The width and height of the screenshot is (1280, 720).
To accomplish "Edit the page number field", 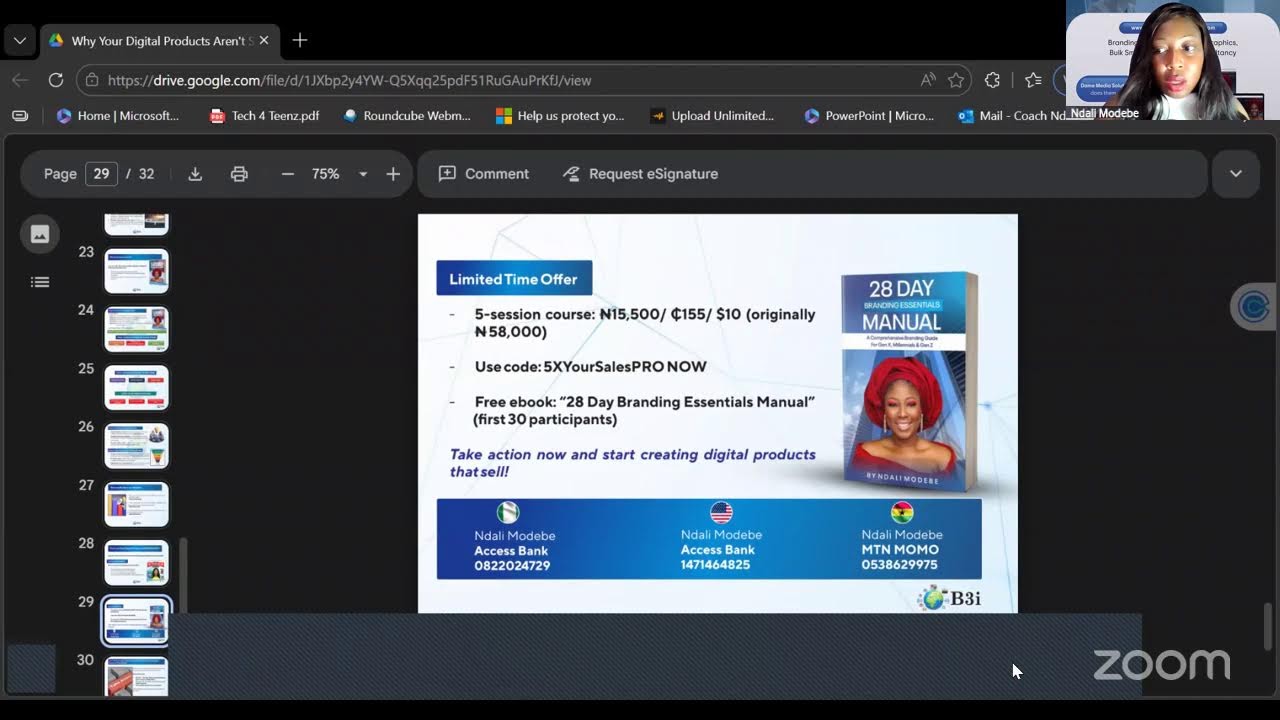I will [x=101, y=174].
